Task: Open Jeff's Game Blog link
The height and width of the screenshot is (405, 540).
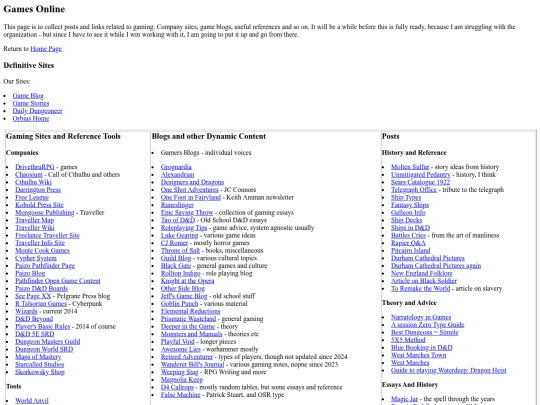Action: point(184,296)
